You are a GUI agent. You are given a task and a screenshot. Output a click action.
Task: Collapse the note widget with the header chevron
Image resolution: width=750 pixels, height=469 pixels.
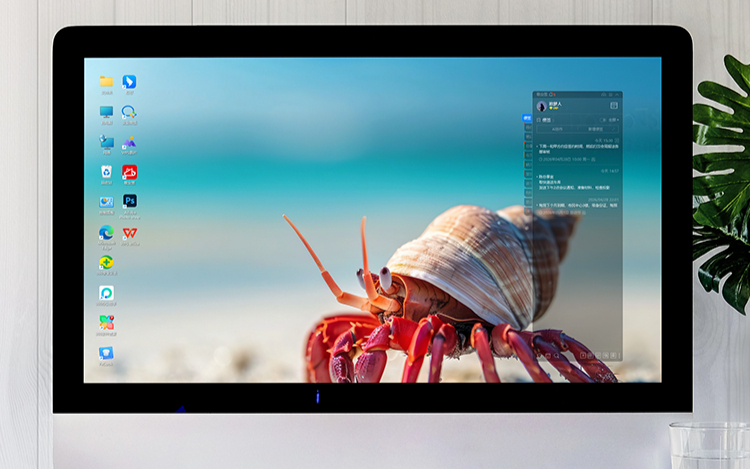[617, 95]
